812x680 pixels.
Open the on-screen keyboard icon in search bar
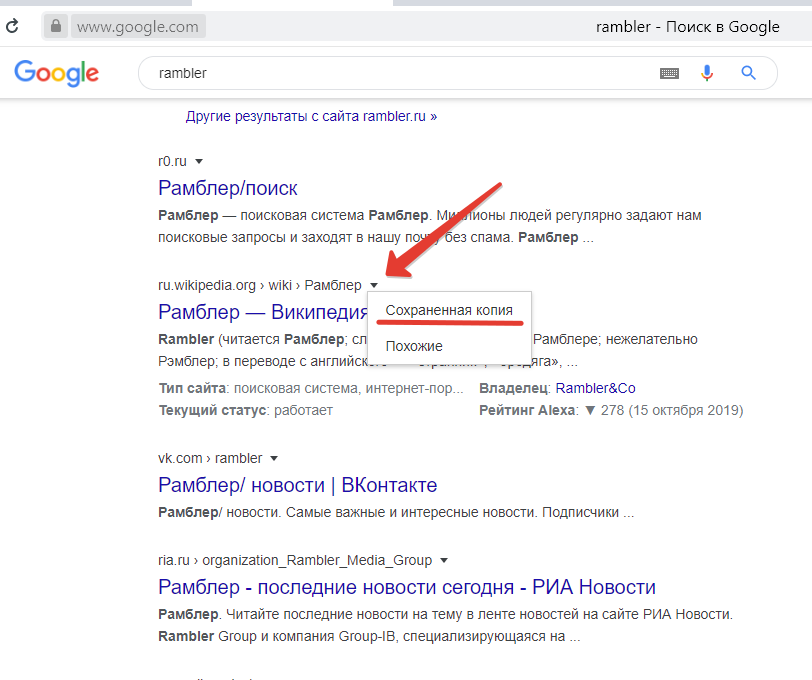point(669,73)
